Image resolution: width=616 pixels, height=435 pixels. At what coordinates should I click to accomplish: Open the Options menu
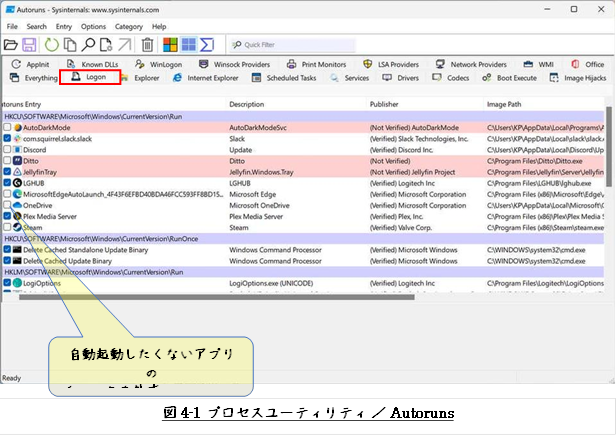point(93,26)
